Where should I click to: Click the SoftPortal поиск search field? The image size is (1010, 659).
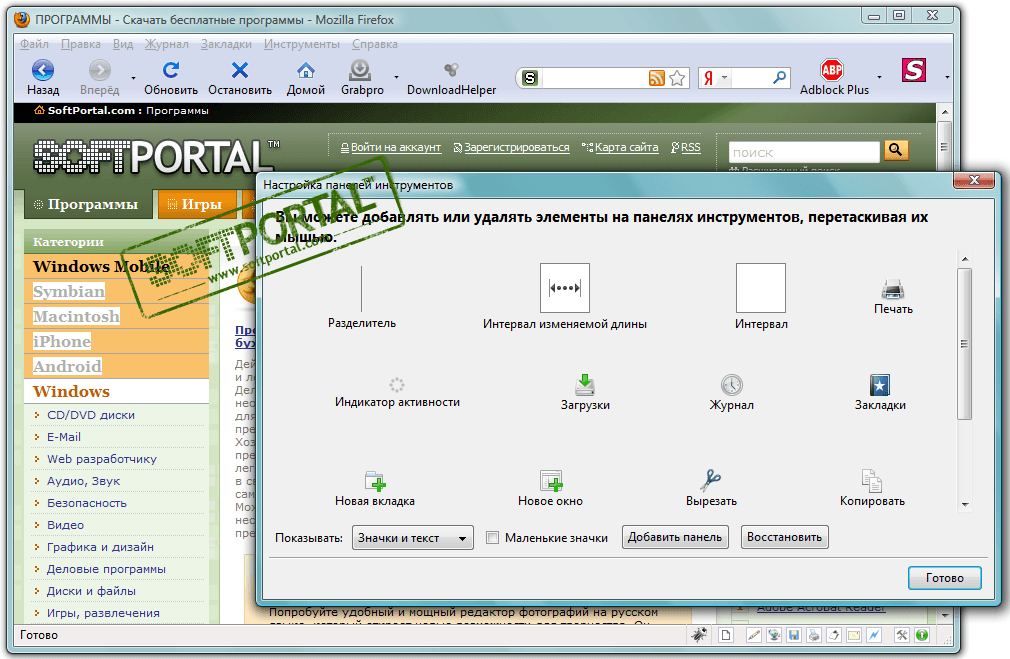pyautogui.click(x=804, y=153)
